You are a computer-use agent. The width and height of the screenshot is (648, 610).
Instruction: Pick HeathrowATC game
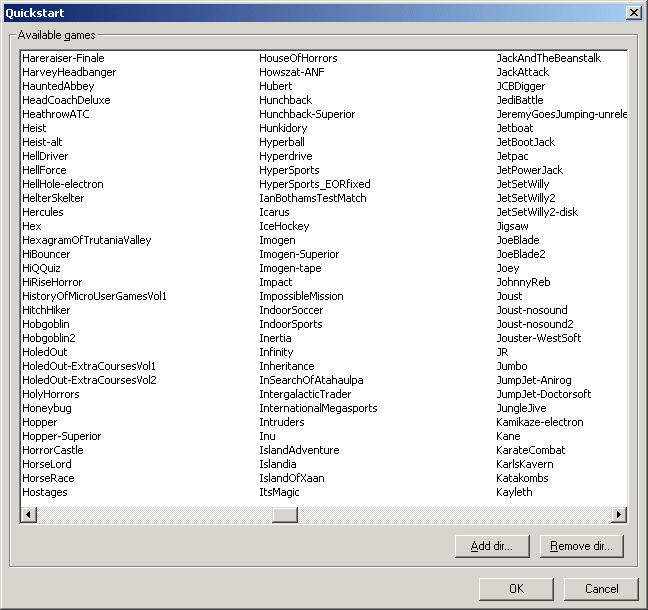[x=56, y=114]
